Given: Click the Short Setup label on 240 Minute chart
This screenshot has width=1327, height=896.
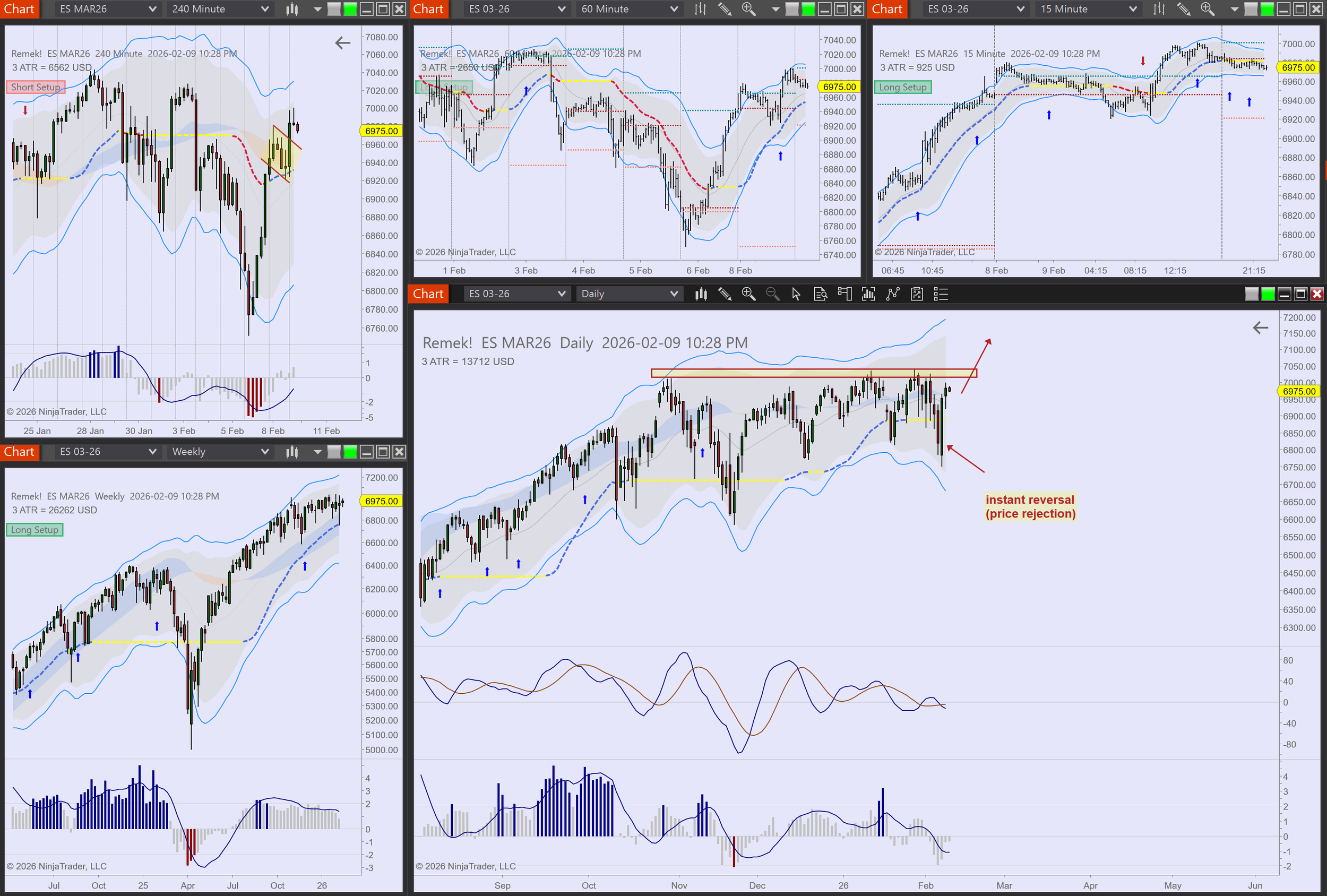Looking at the screenshot, I should pyautogui.click(x=36, y=88).
